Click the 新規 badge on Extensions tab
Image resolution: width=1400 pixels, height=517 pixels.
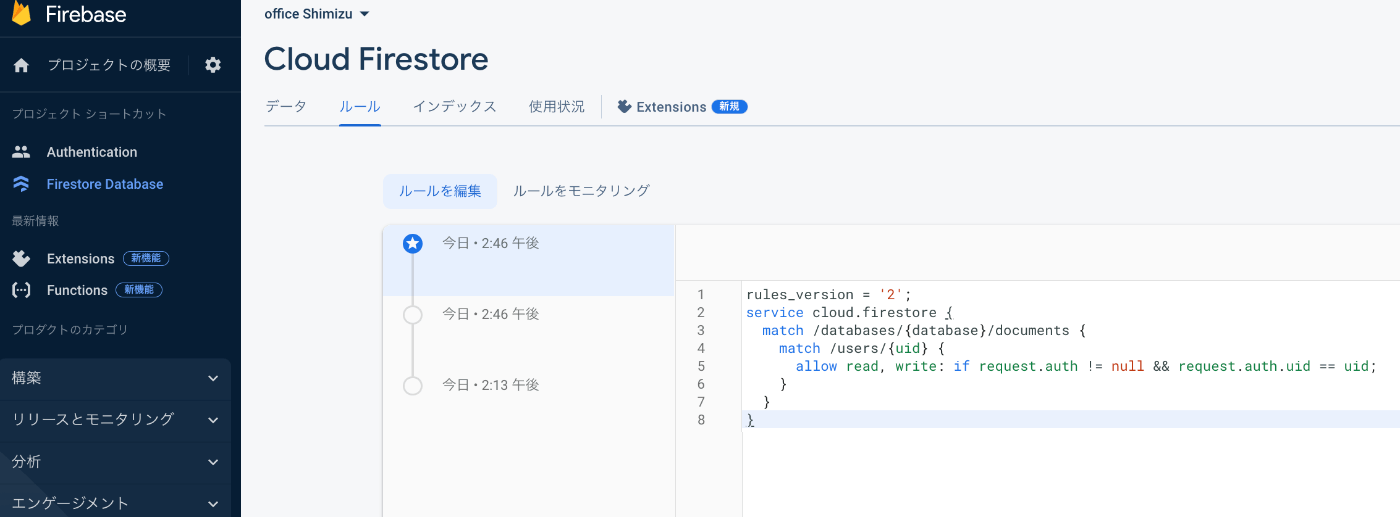tap(730, 106)
